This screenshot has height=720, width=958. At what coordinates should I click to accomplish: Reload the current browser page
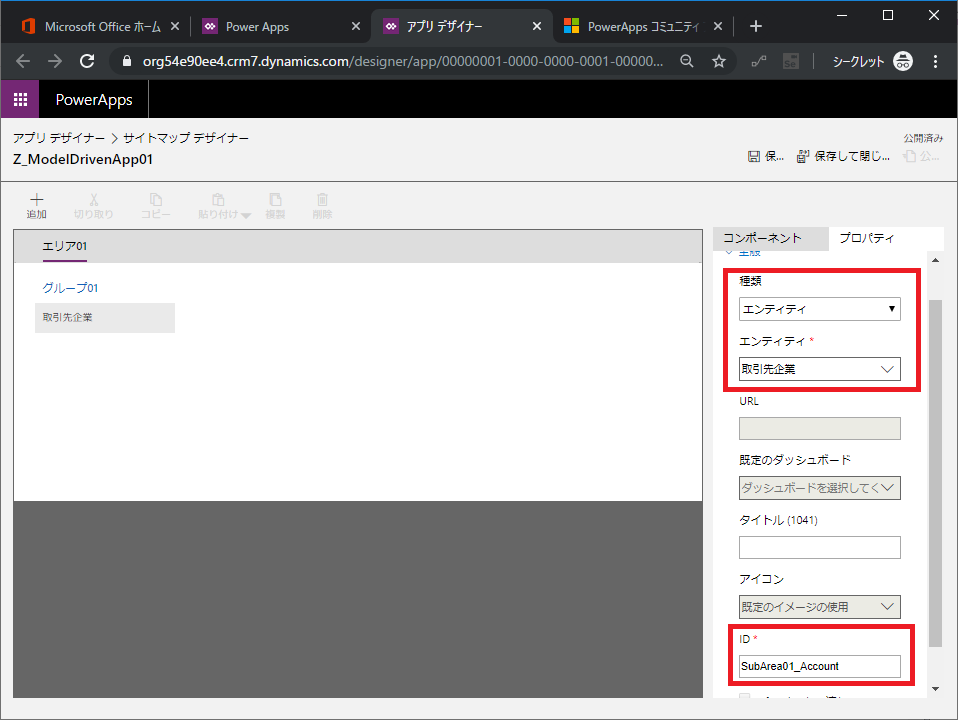point(87,61)
